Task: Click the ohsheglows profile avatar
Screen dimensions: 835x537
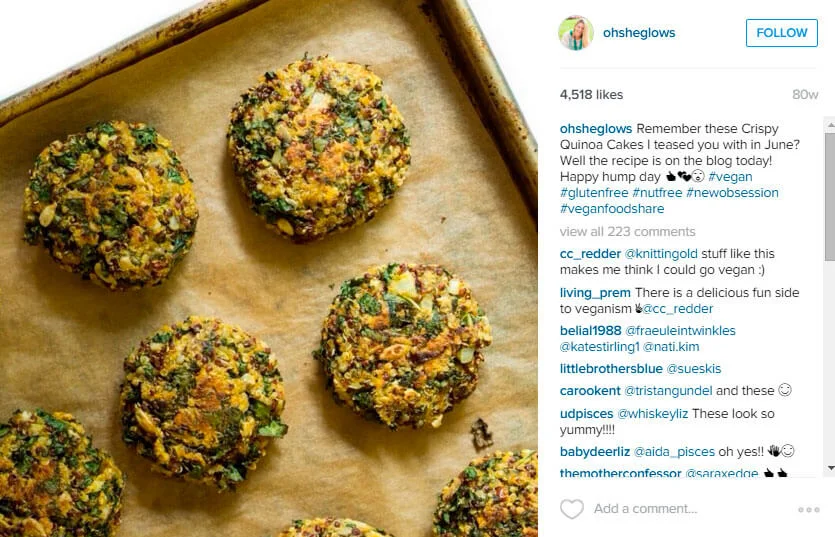Action: [576, 33]
